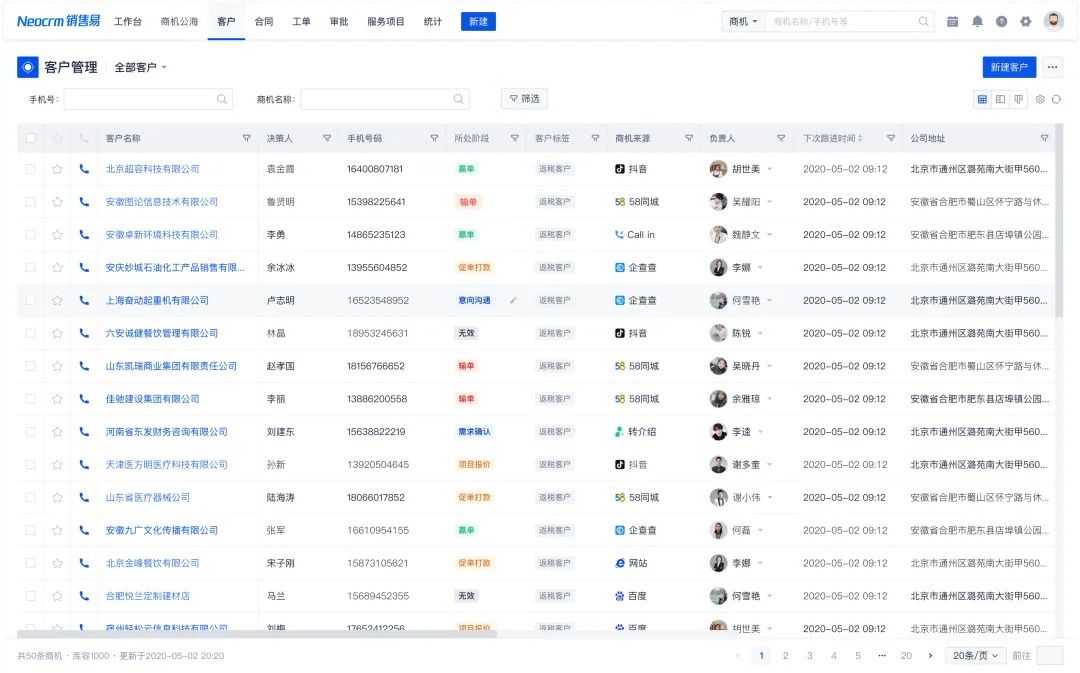
Task: Click the 前往 page jump field
Action: coord(1050,656)
